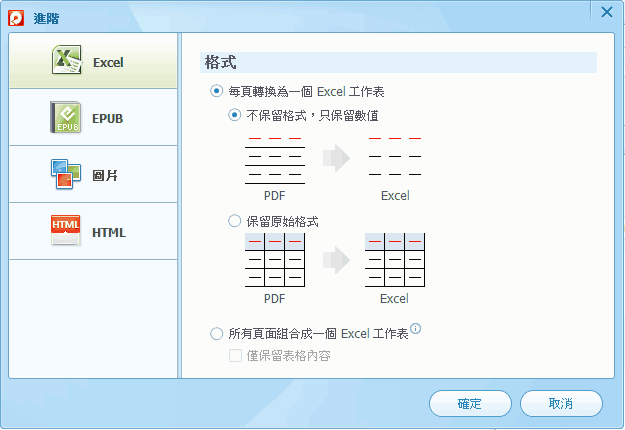Select 所有頁面組合成一個 Excel 工作表 radio button
This screenshot has height=430, width=625.
point(216,334)
